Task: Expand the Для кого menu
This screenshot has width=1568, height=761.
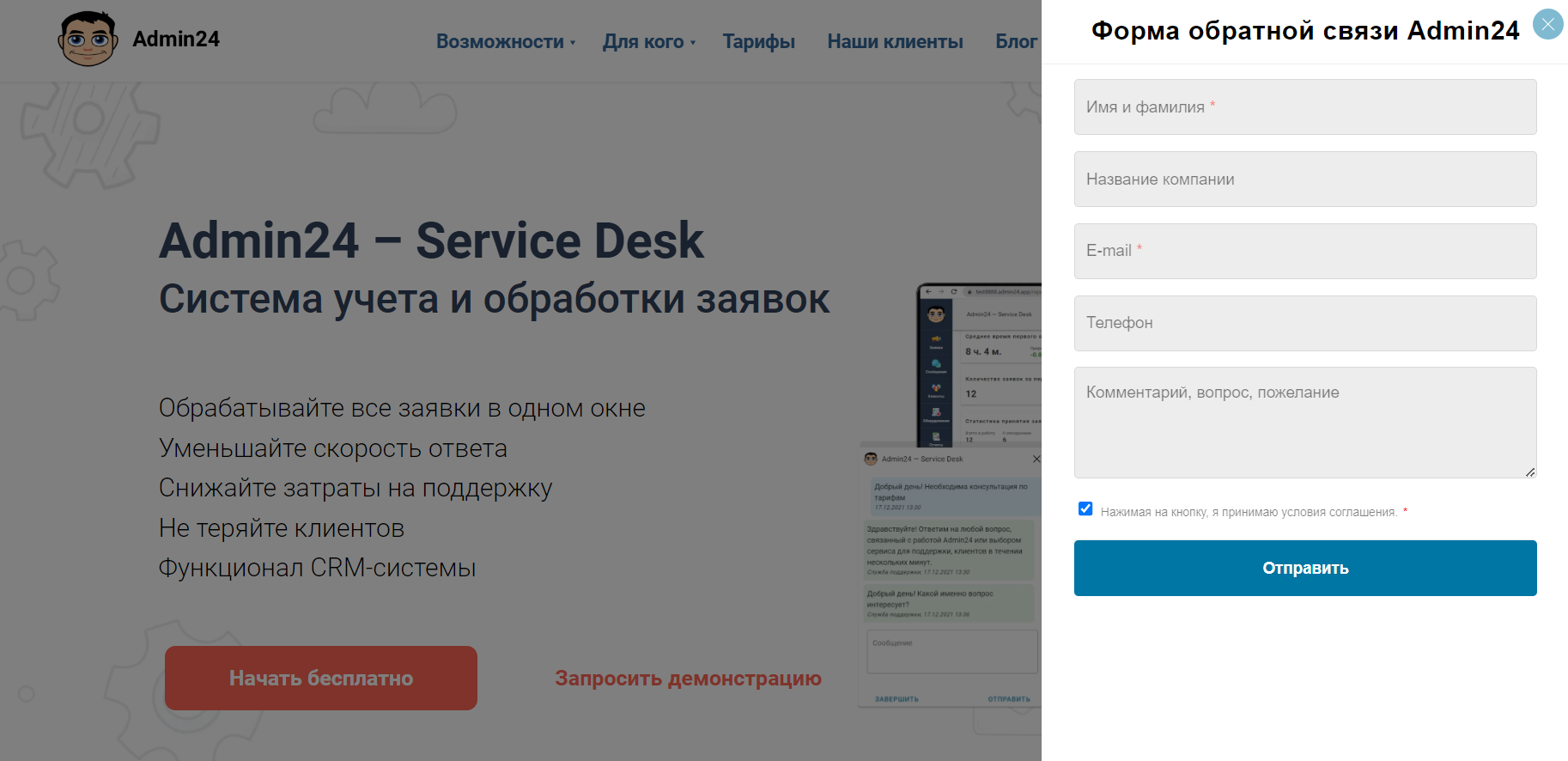Action: [x=649, y=41]
